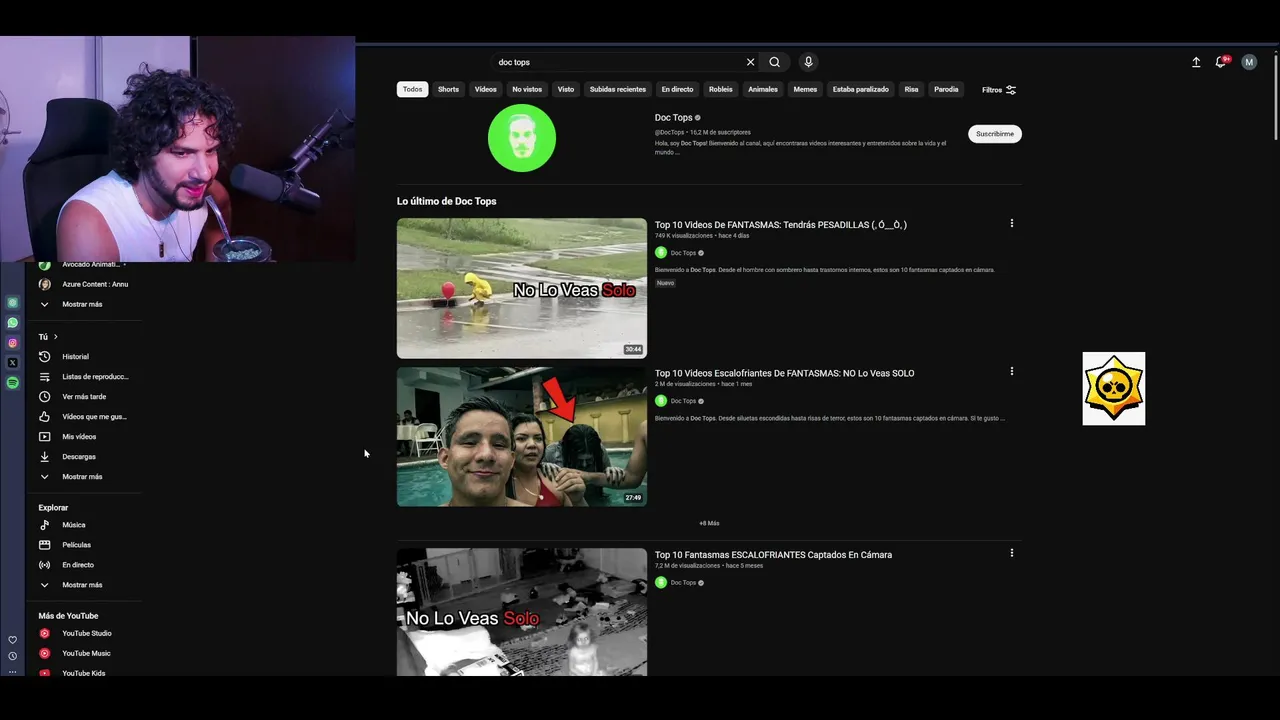Image resolution: width=1280 pixels, height=720 pixels.
Task: Open video title Top 10 Videos Escalofriantes De FANTASMAS
Action: (x=785, y=373)
